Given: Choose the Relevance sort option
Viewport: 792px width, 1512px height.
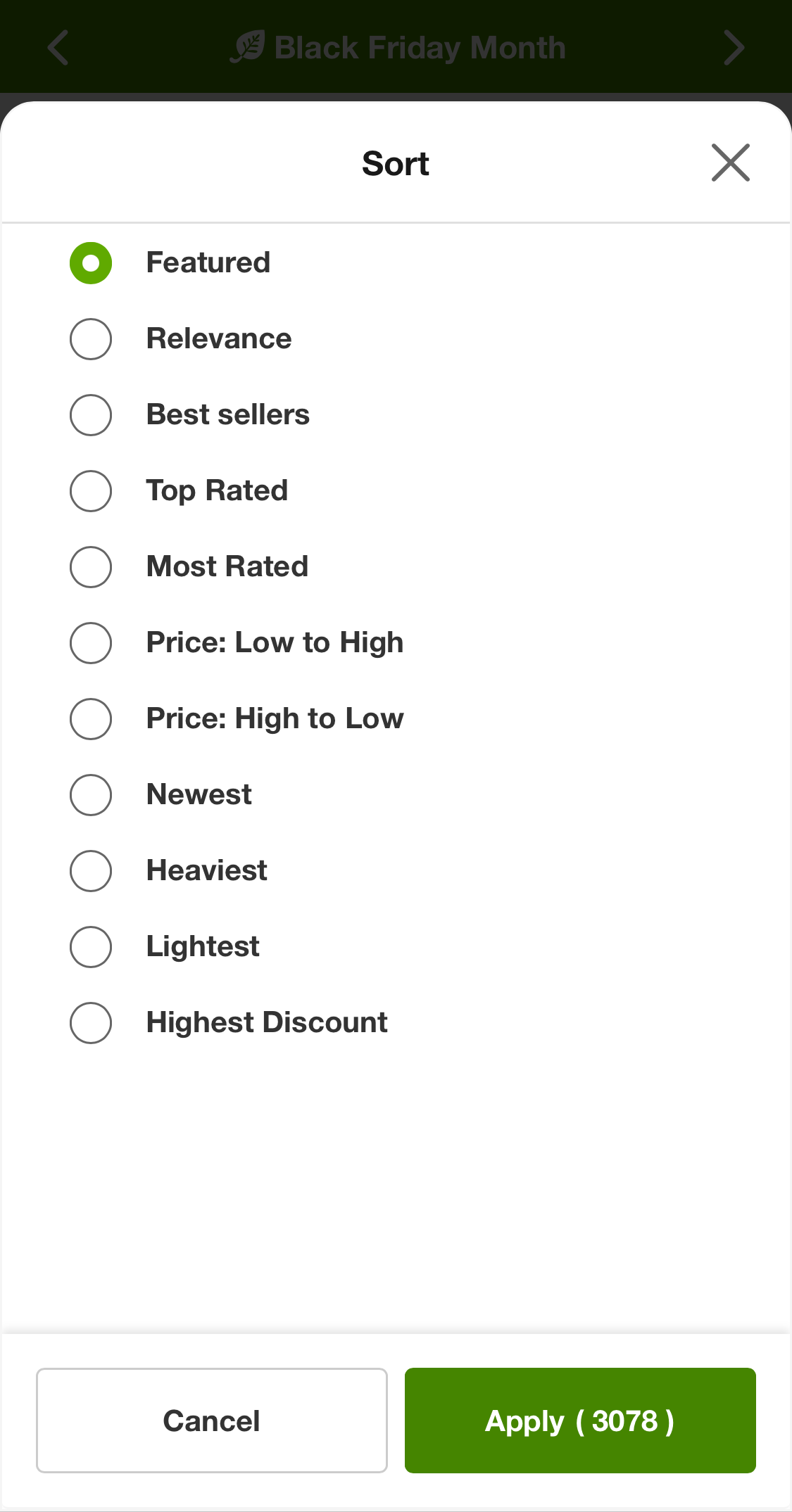Looking at the screenshot, I should (x=91, y=339).
